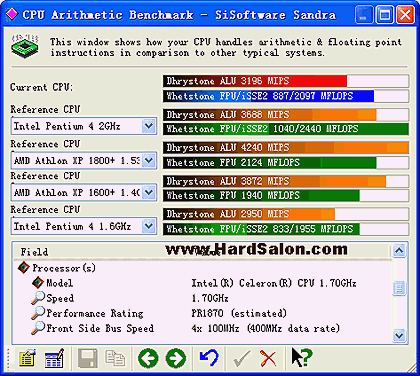Click the options clipboard icon in the bottom toolbar
Viewport: 420px width, 376px height.
click(x=28, y=358)
